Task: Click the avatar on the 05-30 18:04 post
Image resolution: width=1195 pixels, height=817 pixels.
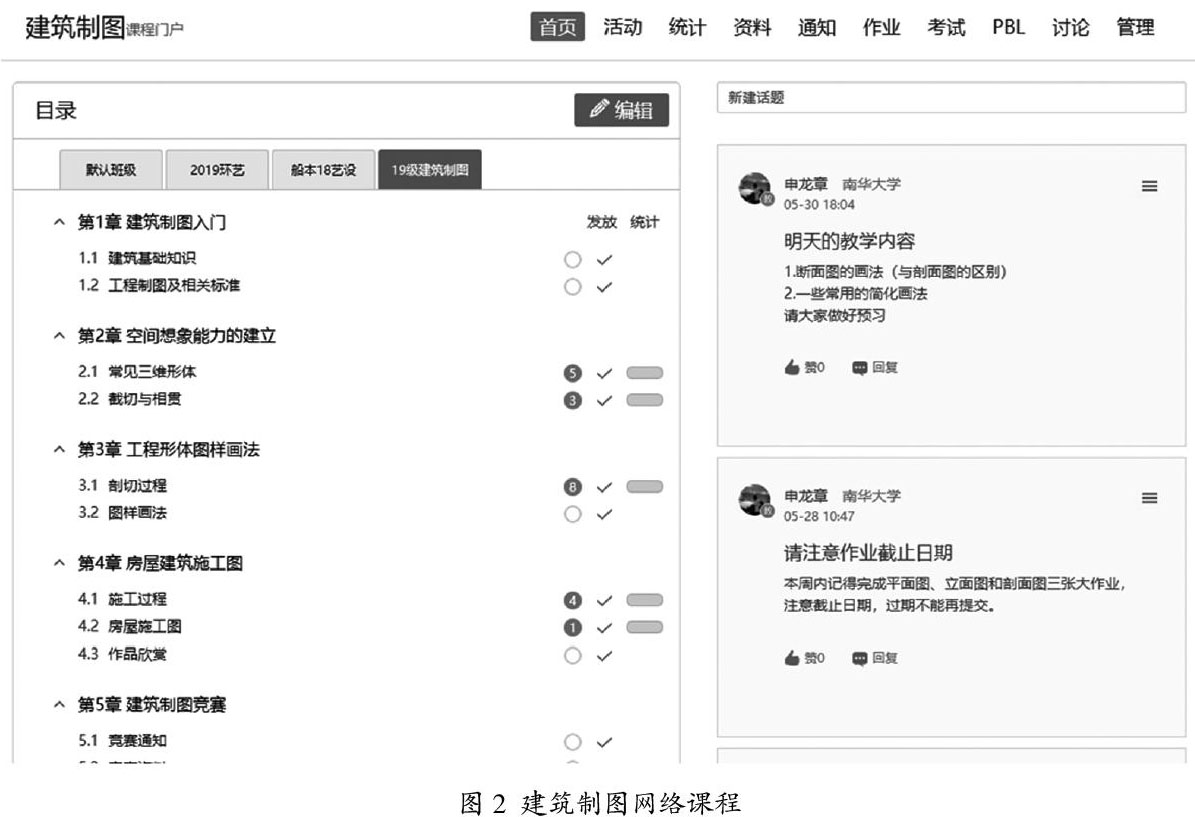Action: (x=755, y=189)
